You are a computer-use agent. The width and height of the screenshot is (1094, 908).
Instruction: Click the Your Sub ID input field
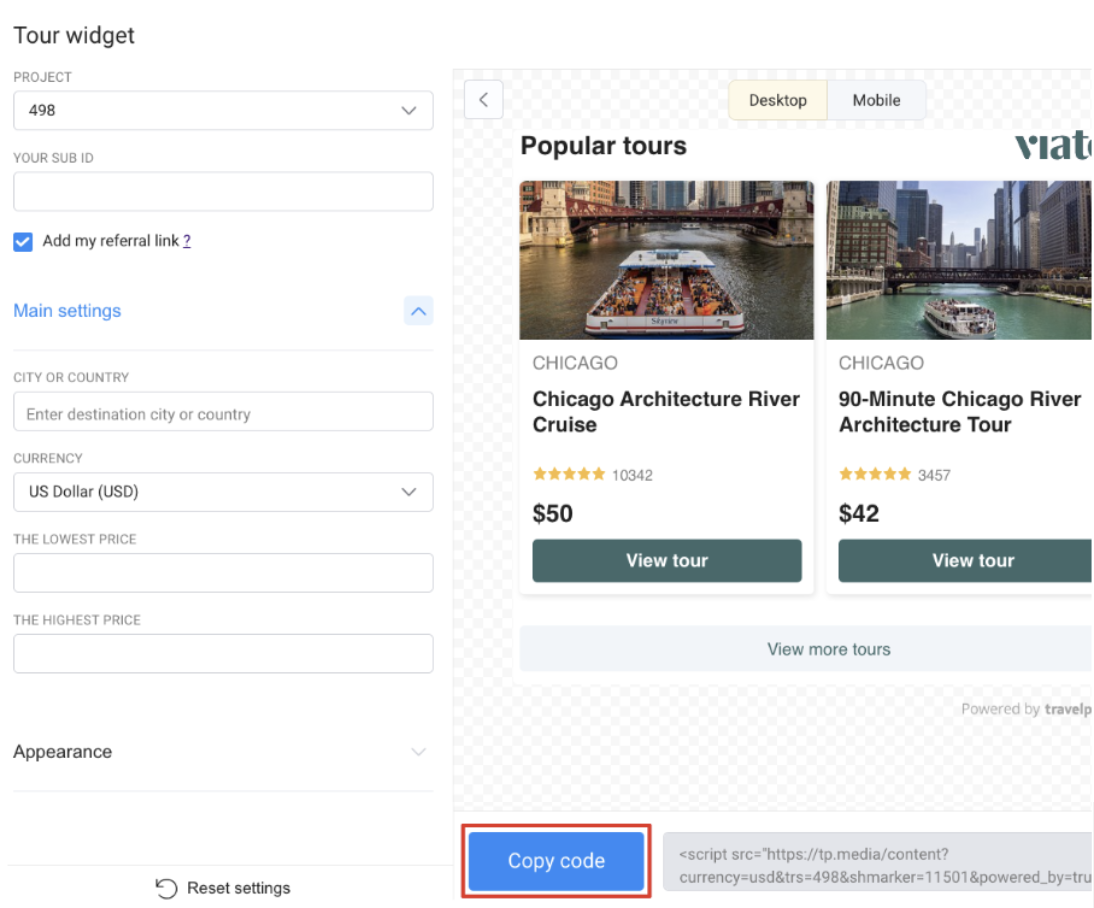click(223, 191)
